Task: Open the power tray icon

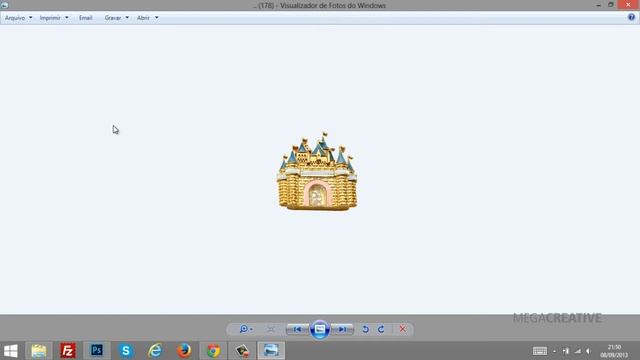Action: click(x=566, y=351)
